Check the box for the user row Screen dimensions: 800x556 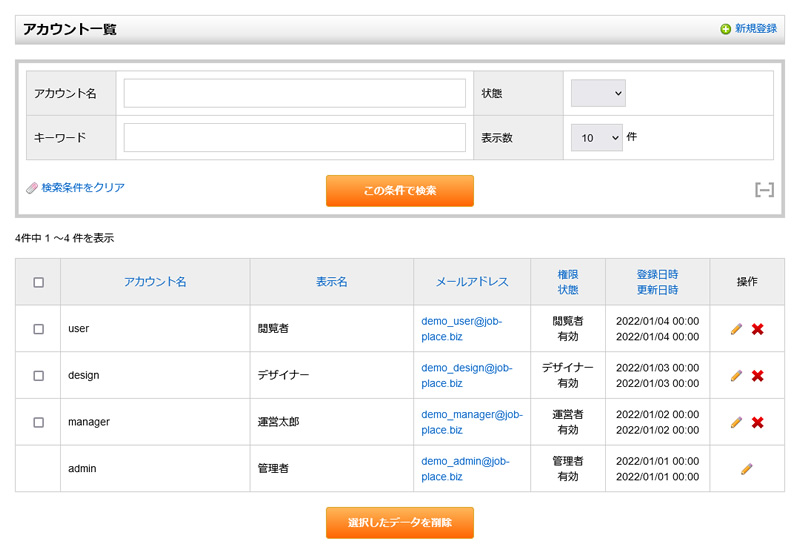(x=38, y=329)
